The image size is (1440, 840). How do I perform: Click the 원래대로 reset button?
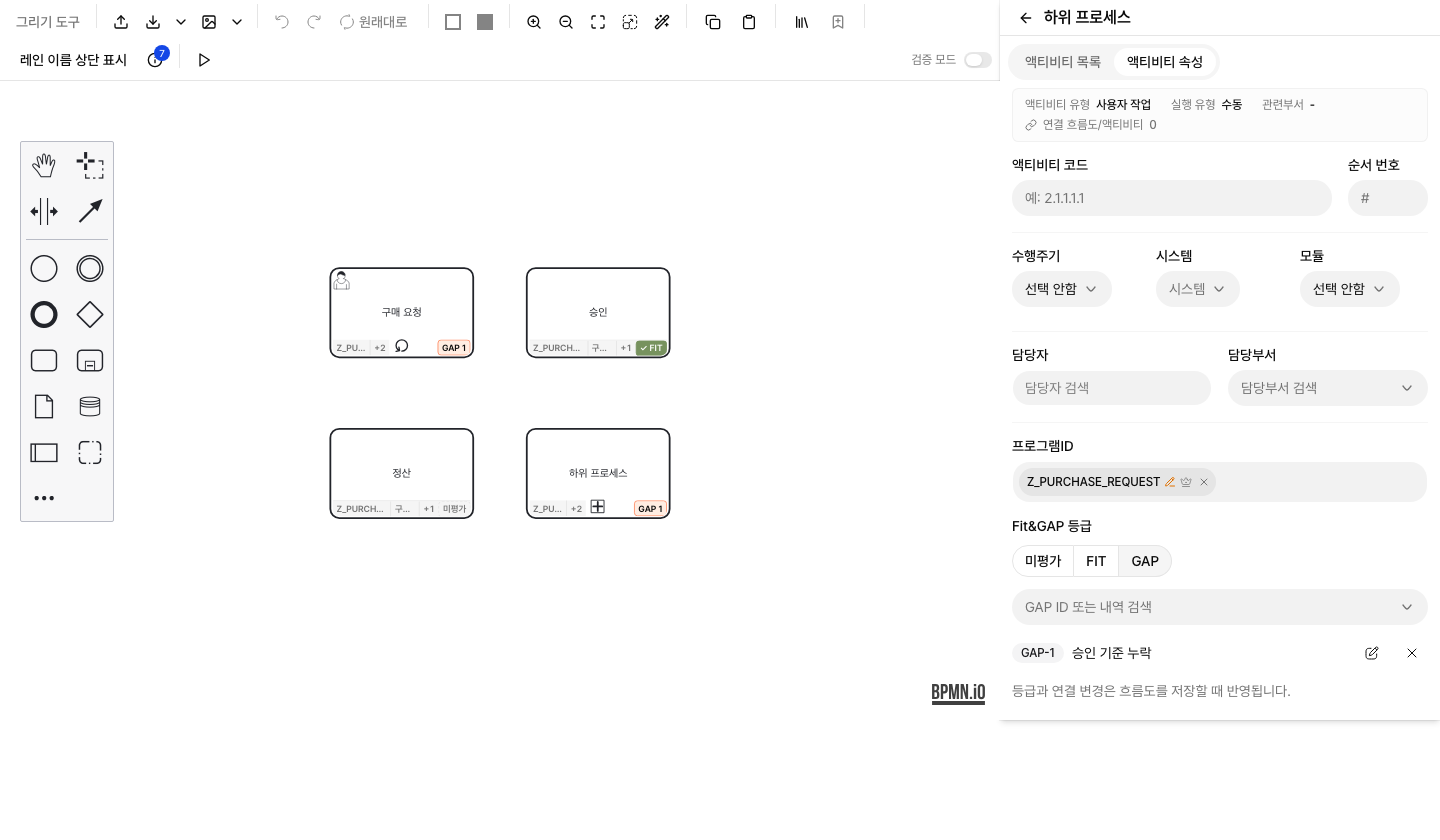pyautogui.click(x=373, y=22)
